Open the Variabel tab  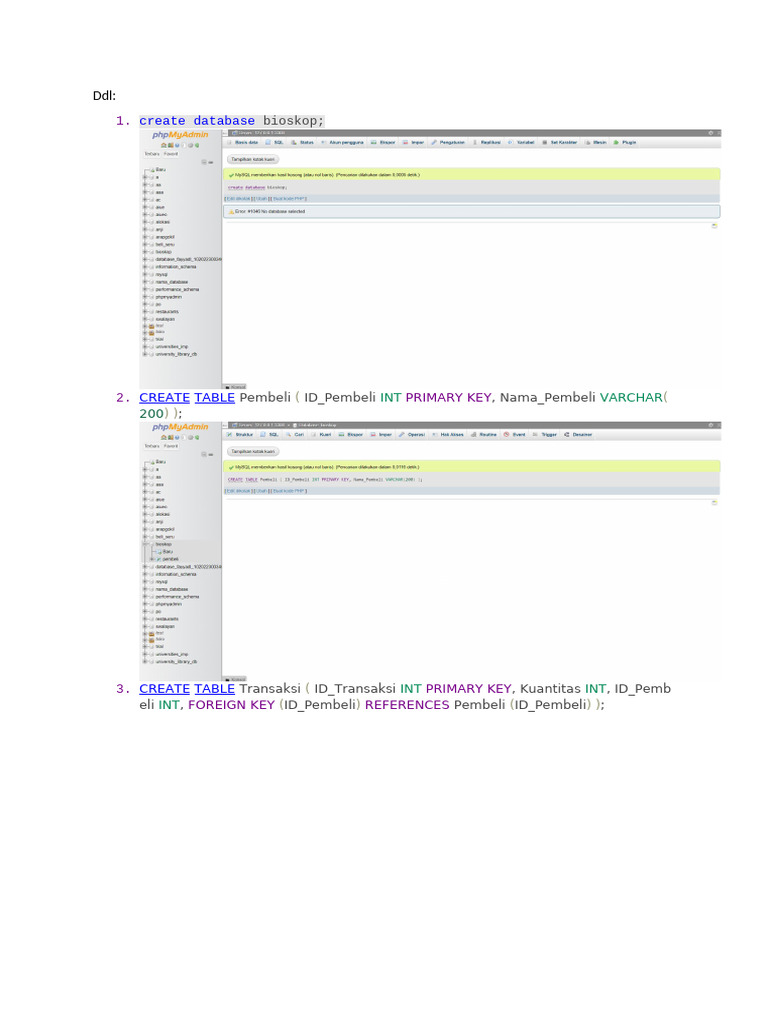tap(522, 142)
